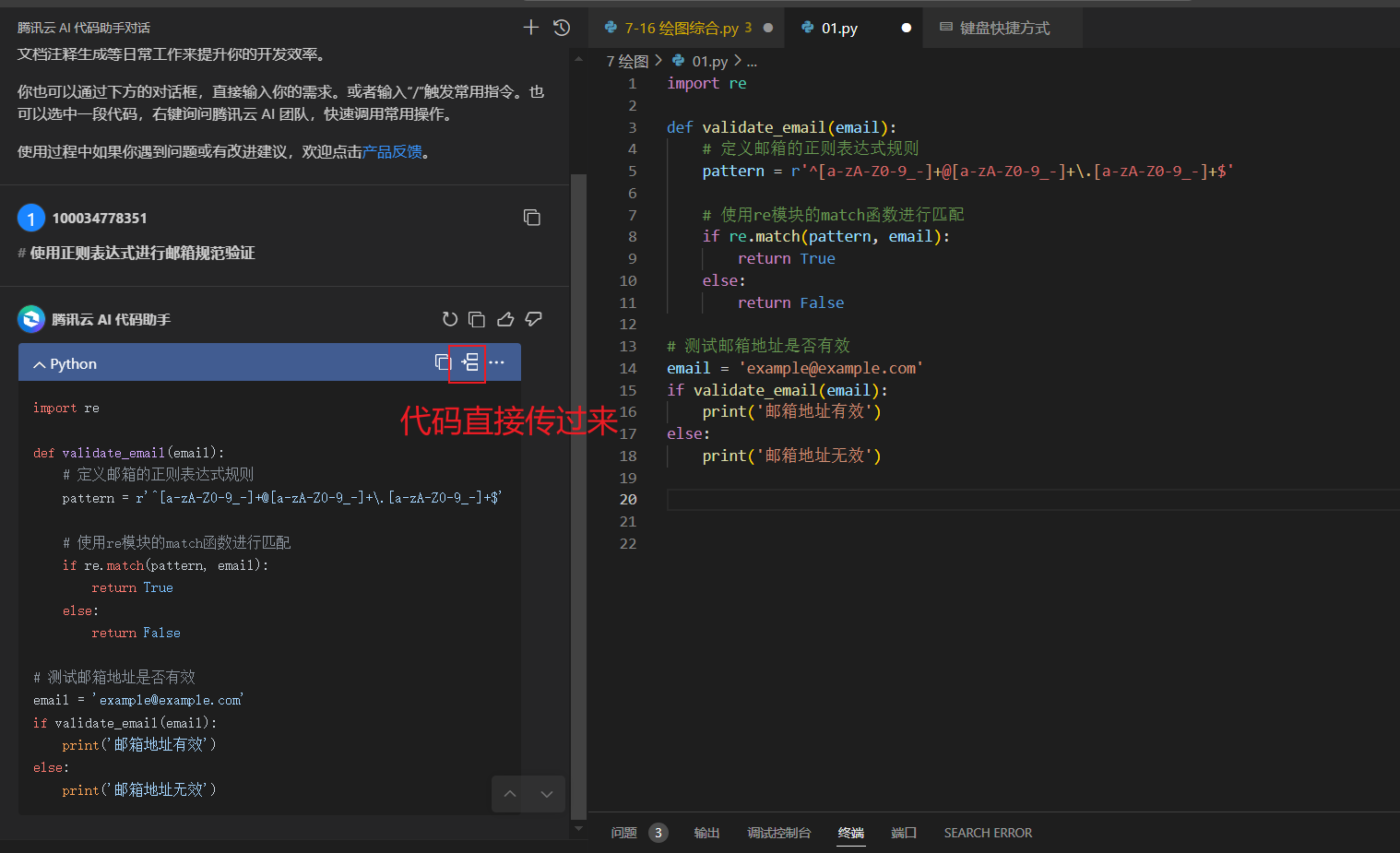Screen dimensions: 1400x853
Task: Switch to 键盘快捷方式 tab
Action: (1003, 28)
